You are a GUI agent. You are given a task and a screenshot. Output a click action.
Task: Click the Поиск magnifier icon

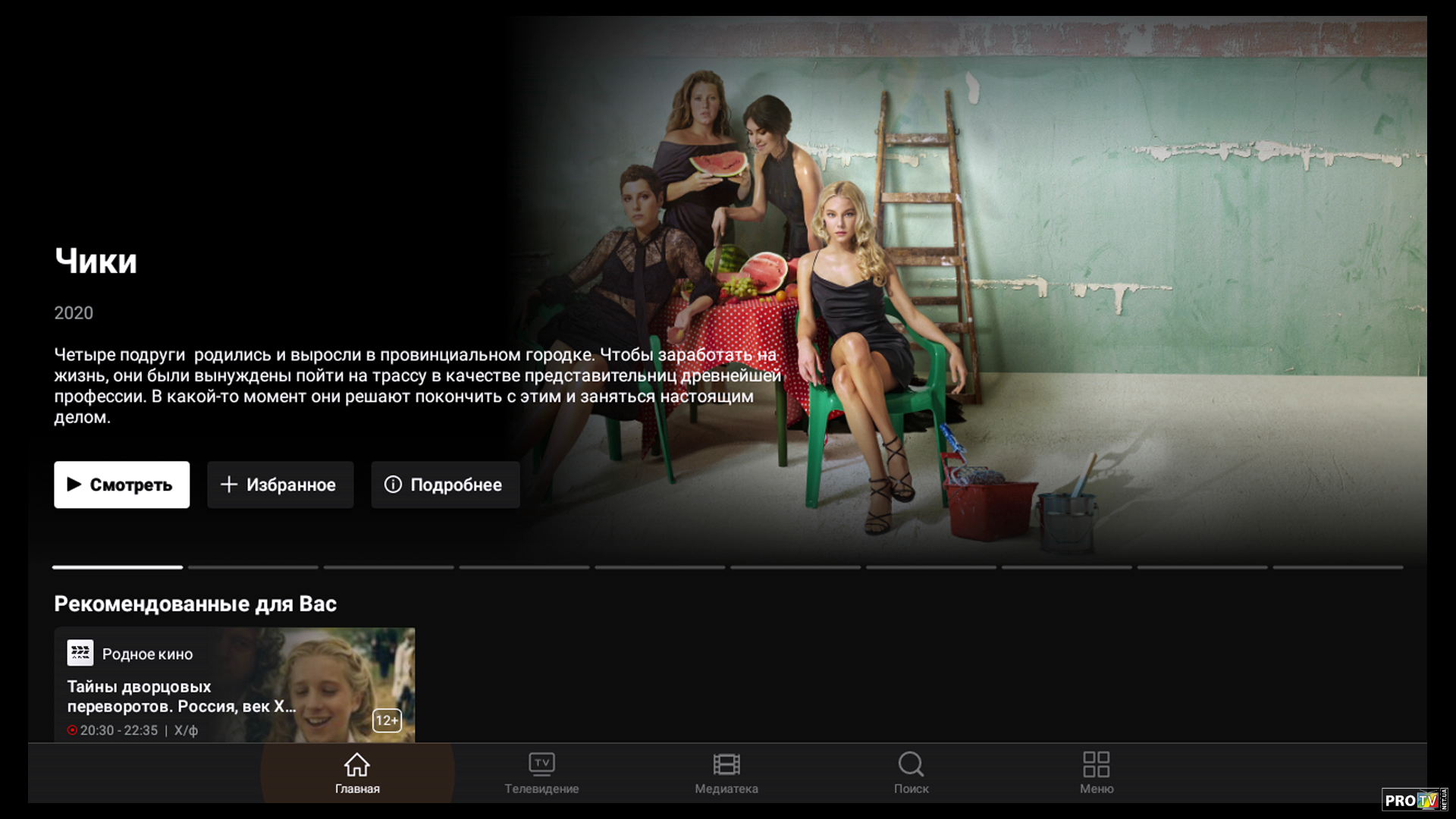coord(911,764)
